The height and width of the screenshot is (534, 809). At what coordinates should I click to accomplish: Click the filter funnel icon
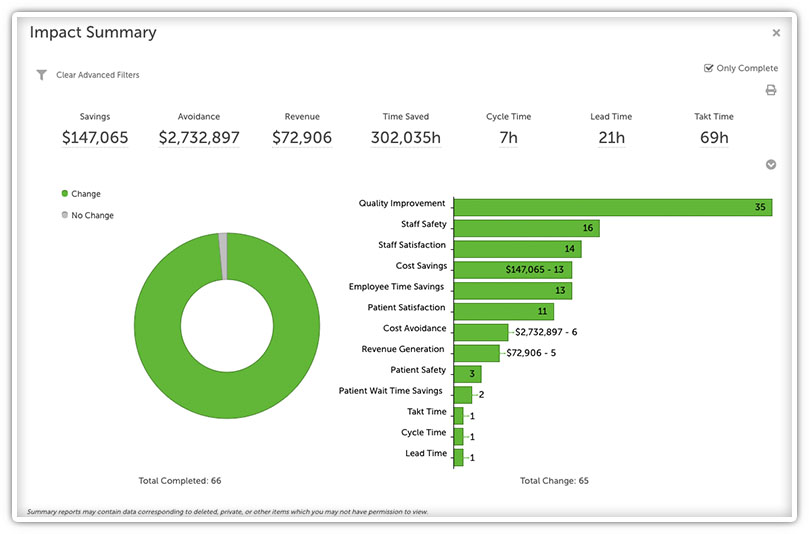pos(41,75)
